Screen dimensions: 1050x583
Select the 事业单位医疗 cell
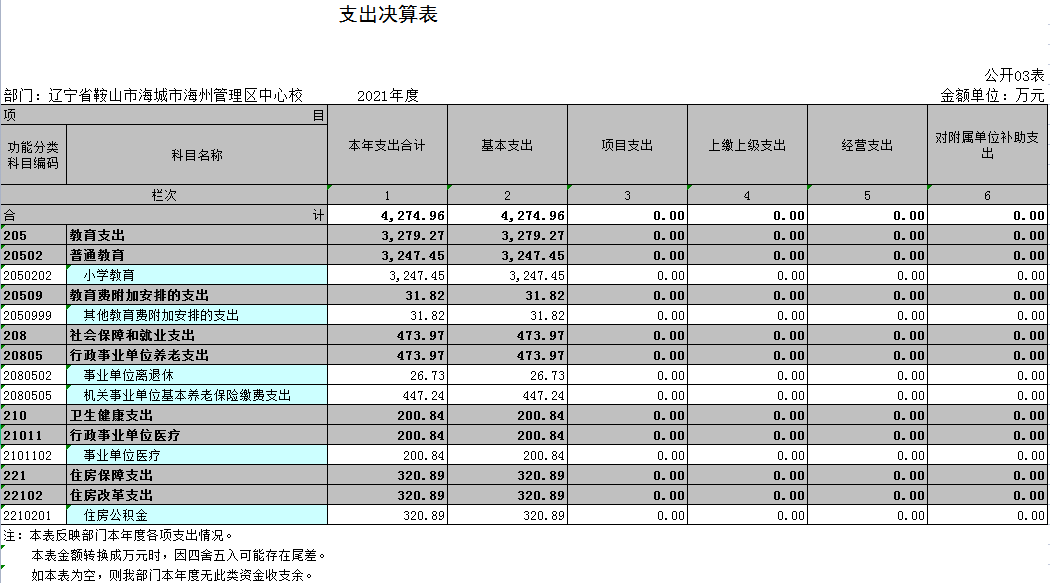pyautogui.click(x=197, y=456)
